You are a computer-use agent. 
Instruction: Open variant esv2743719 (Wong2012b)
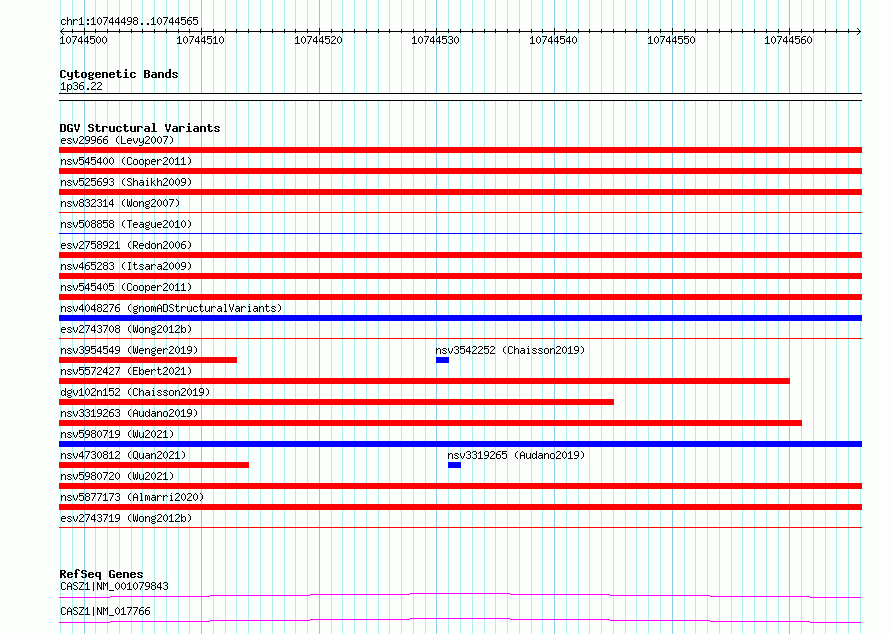pyautogui.click(x=126, y=518)
